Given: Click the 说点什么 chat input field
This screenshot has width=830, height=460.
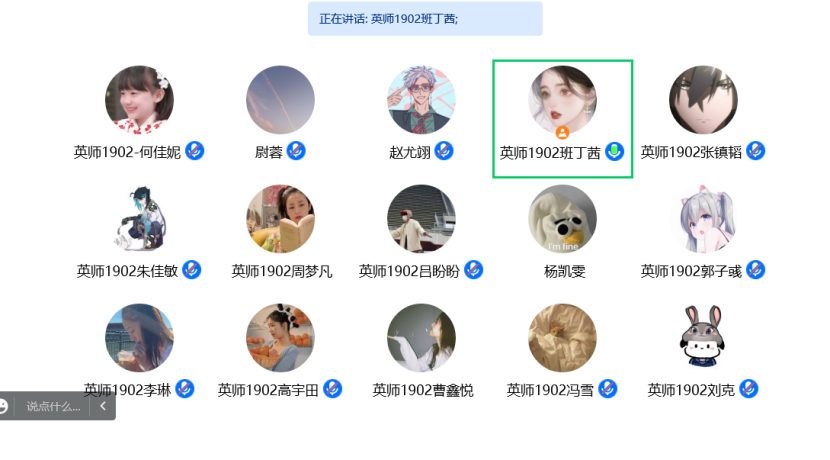Looking at the screenshot, I should (x=53, y=407).
